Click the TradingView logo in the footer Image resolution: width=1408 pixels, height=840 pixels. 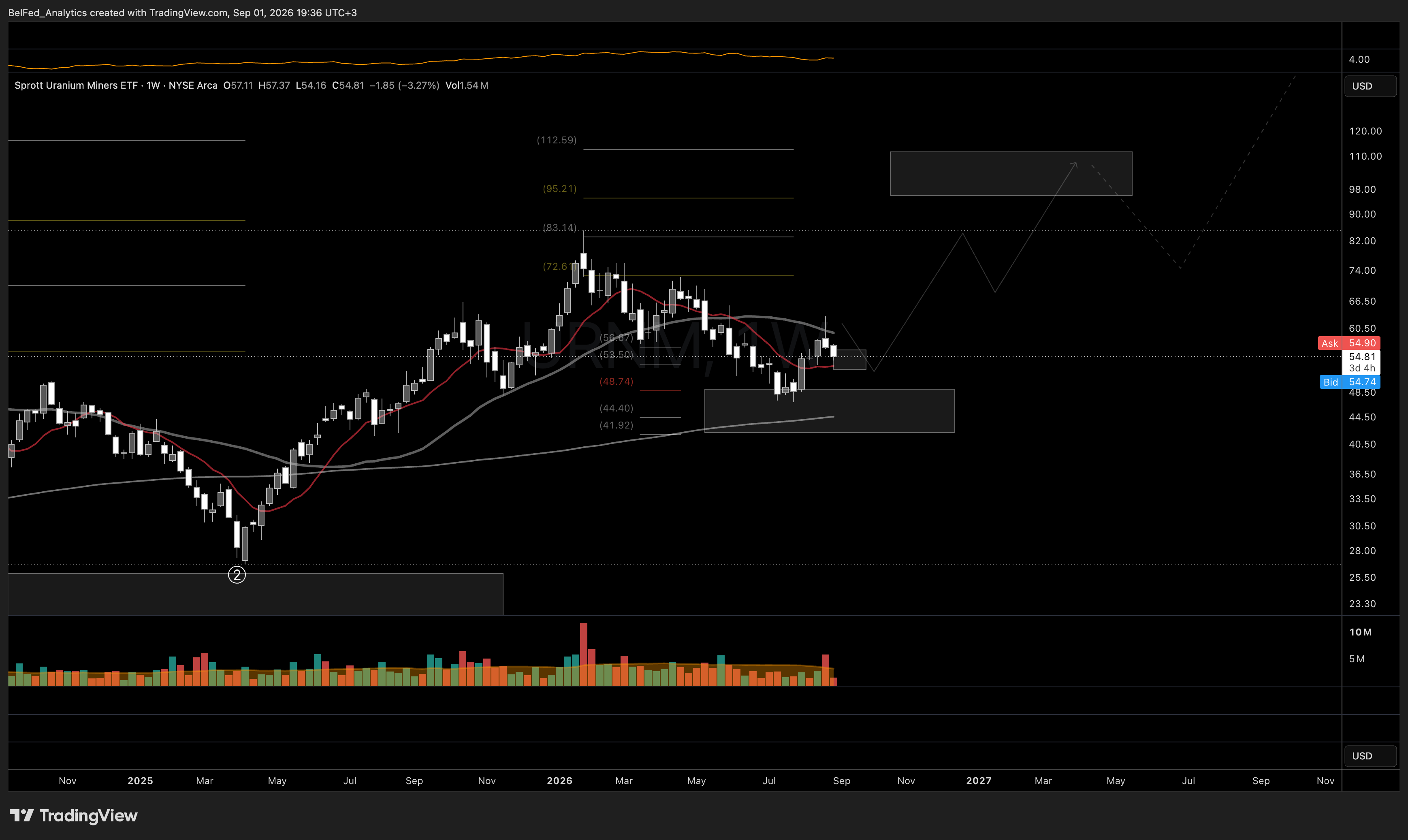[x=74, y=816]
